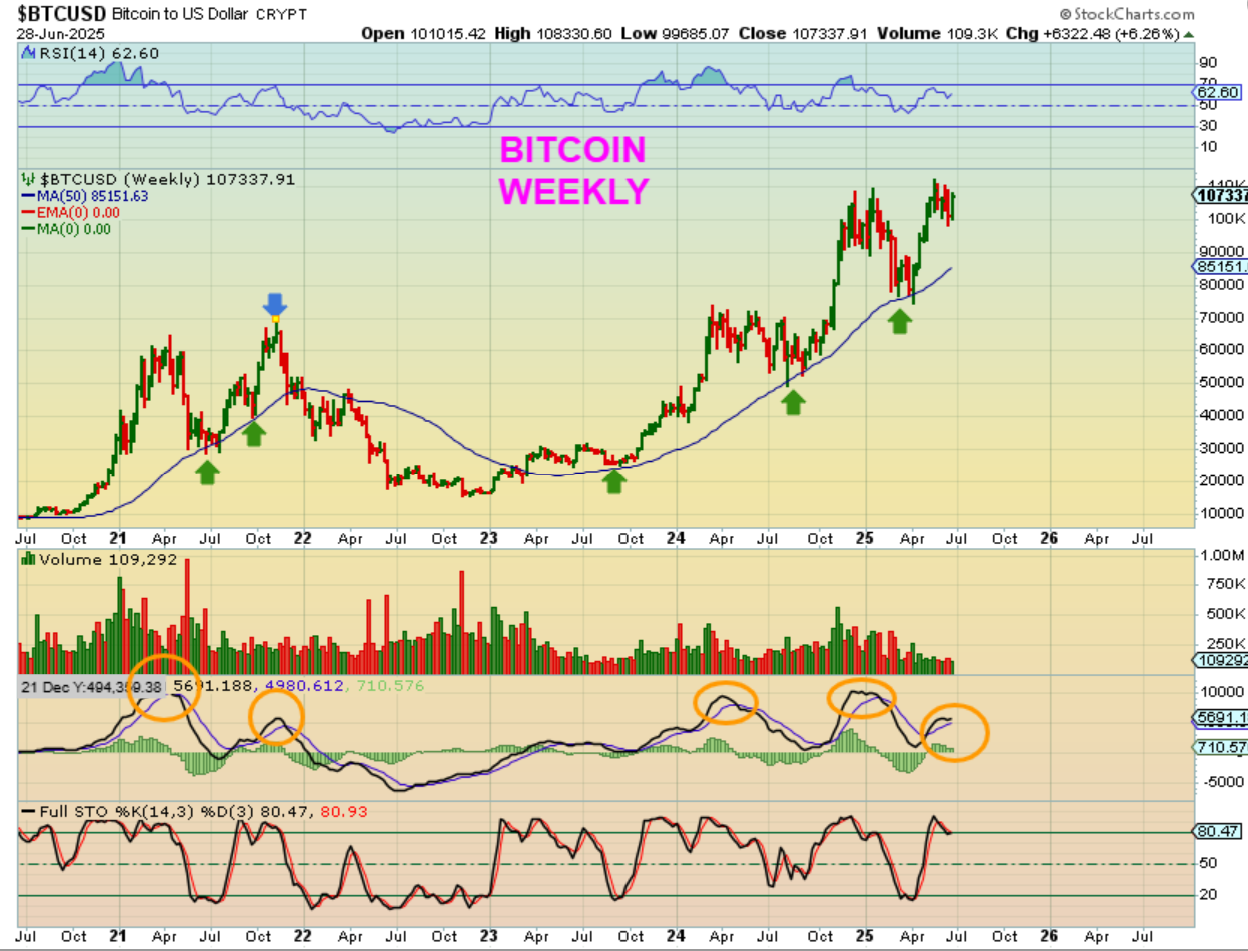The image size is (1248, 951).
Task: Click the bars icon beside Volume 109,292
Action: (x=28, y=560)
